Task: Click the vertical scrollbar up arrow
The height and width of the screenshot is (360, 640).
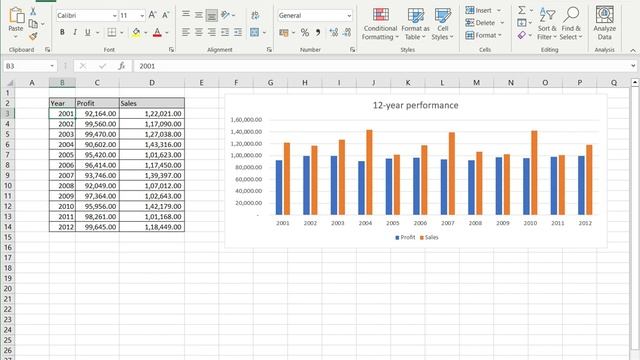Action: [635, 82]
